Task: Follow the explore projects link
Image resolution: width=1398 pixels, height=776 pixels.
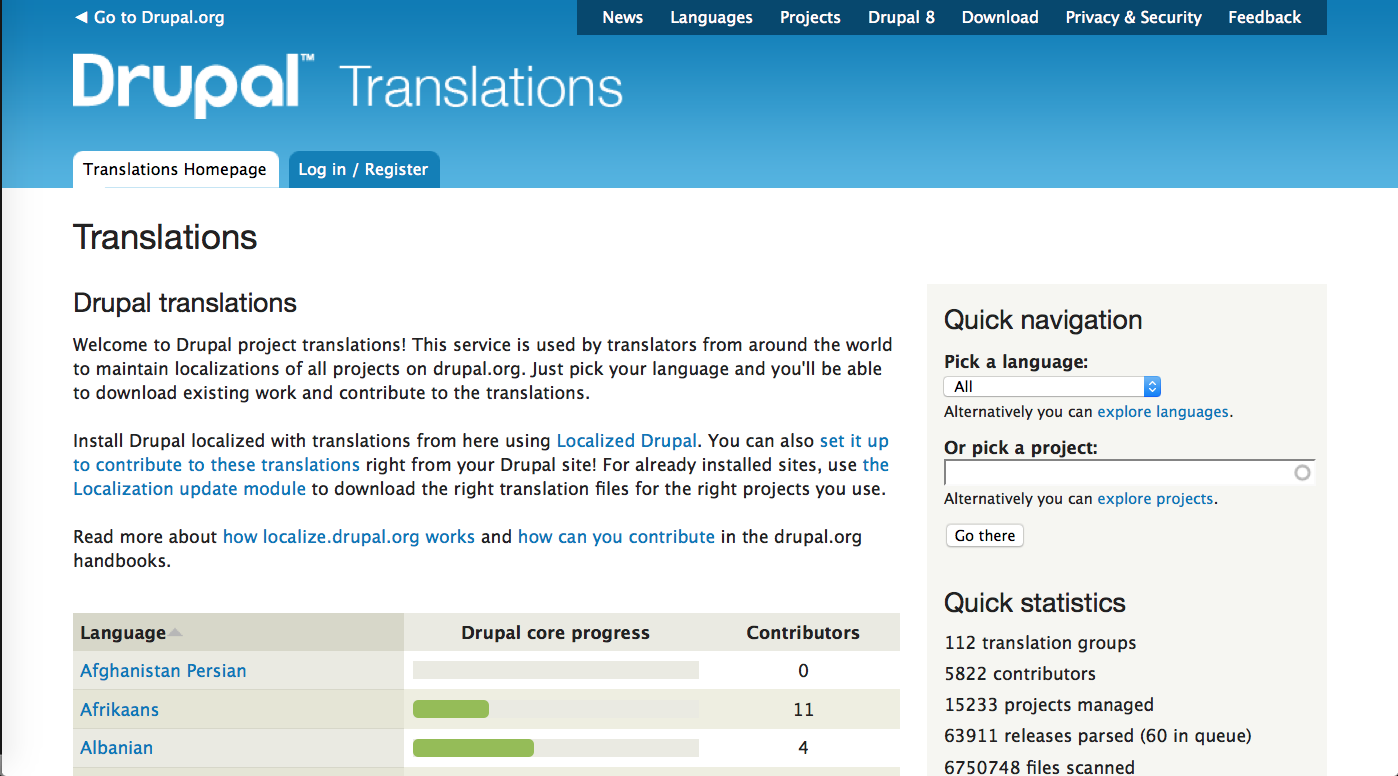Action: 1155,498
